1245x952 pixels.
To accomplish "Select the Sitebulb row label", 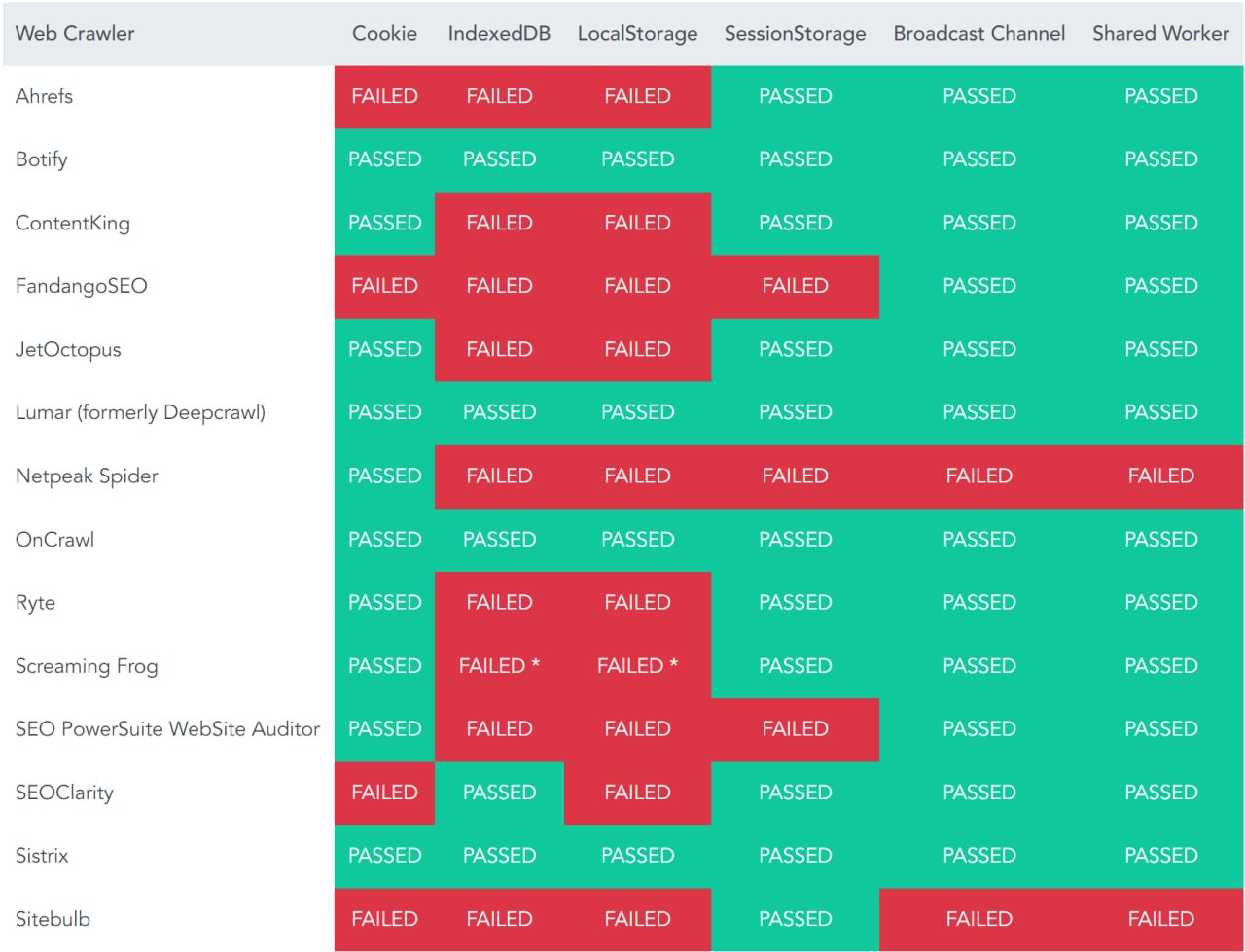I will (53, 918).
